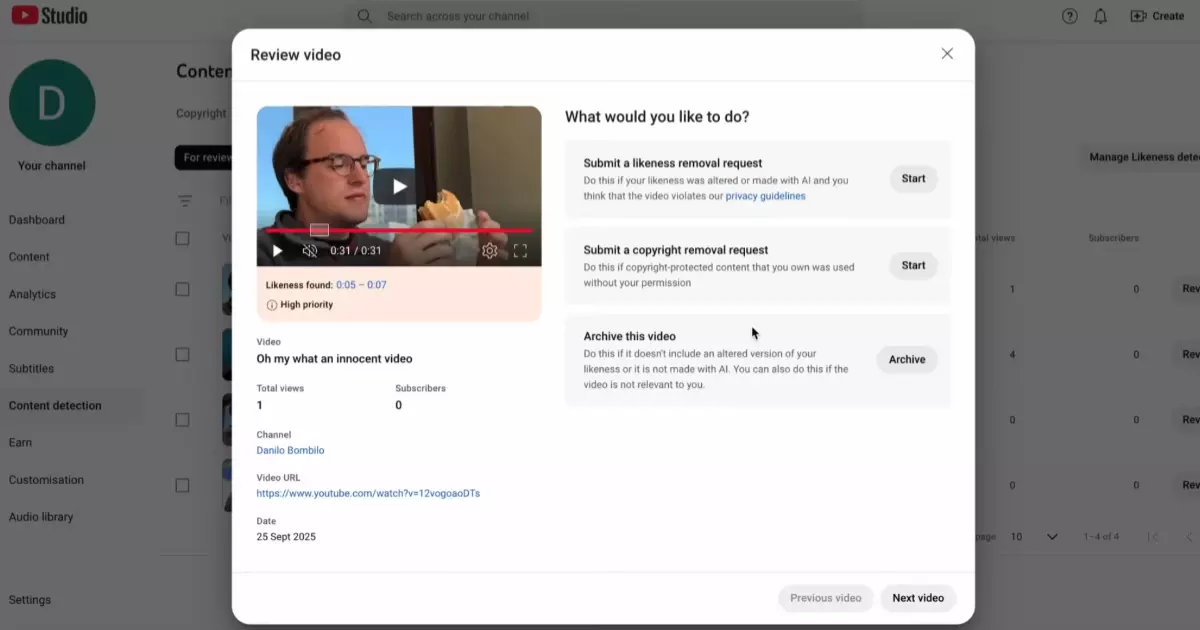1200x630 pixels.
Task: Open the Help icon in the top bar
Action: 1069,15
